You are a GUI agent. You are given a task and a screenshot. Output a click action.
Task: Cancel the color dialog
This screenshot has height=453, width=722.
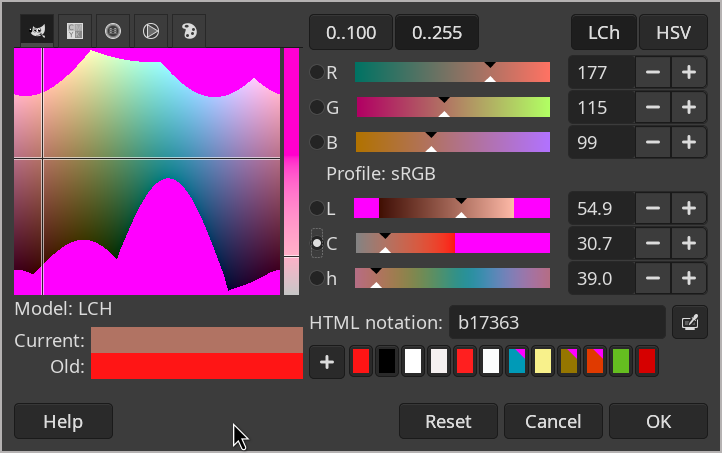tap(553, 421)
